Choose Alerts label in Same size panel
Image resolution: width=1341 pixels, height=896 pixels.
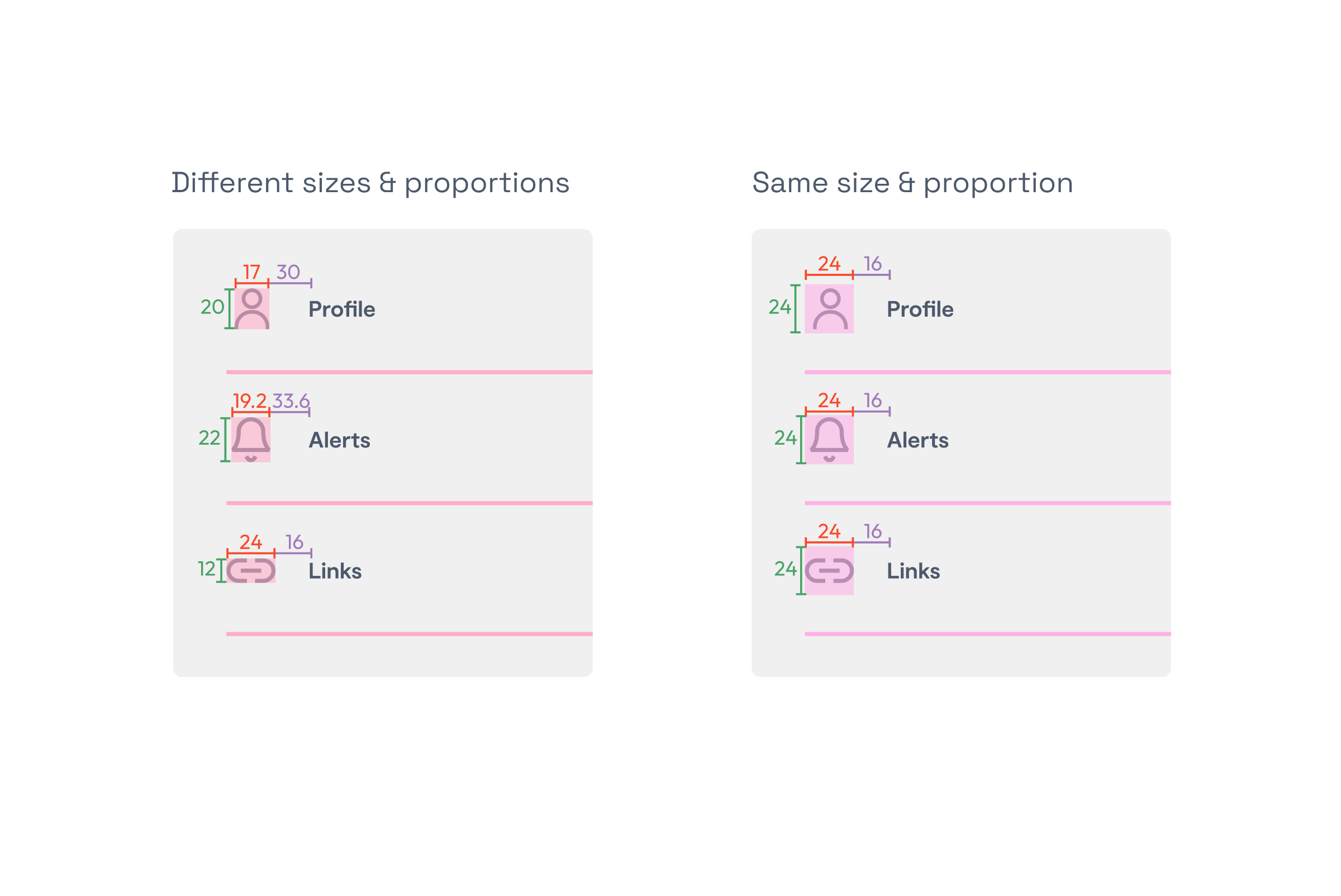point(918,441)
